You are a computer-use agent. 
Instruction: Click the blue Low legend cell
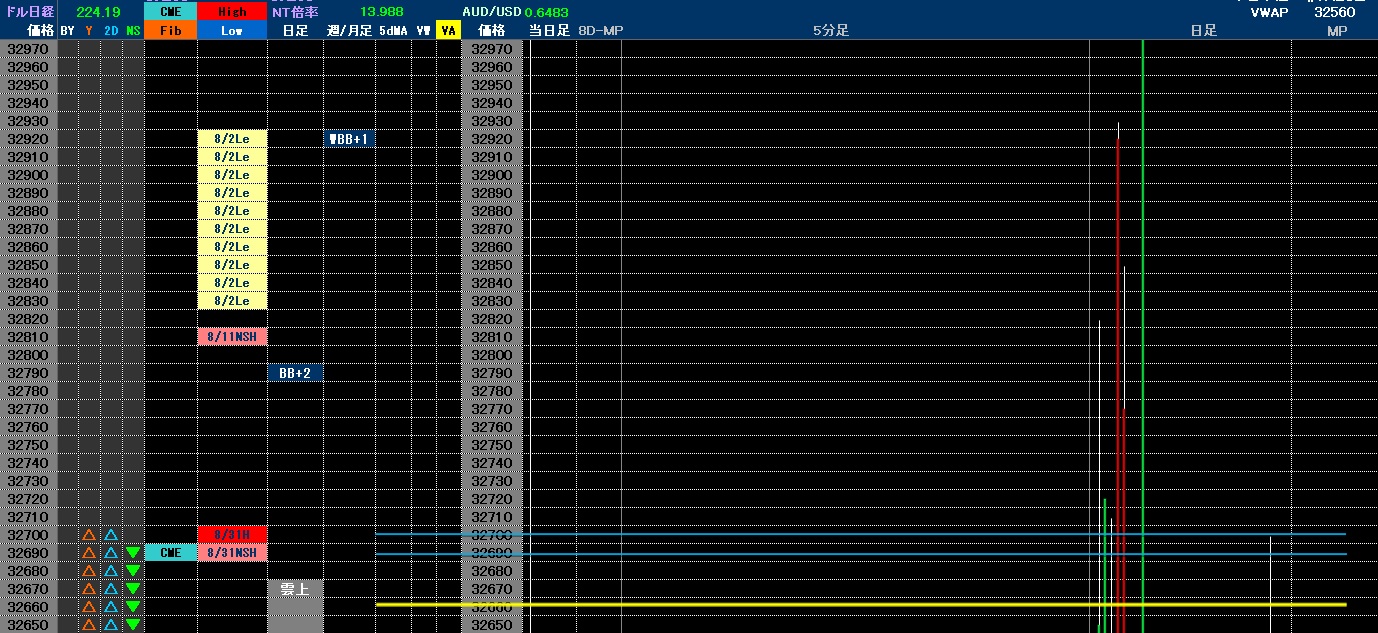(x=232, y=31)
